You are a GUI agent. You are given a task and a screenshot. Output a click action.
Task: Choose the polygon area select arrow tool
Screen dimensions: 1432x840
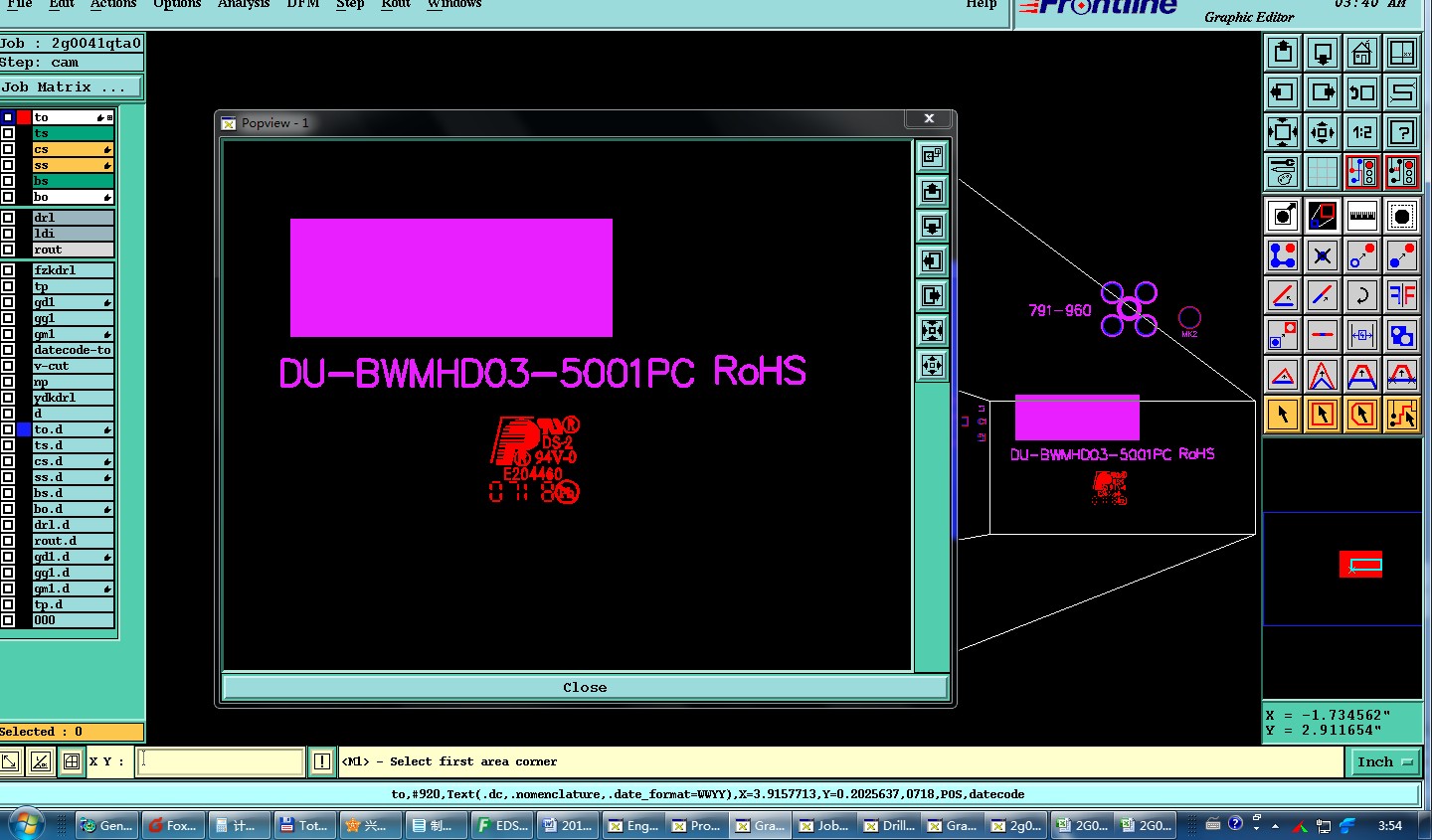click(x=1362, y=415)
